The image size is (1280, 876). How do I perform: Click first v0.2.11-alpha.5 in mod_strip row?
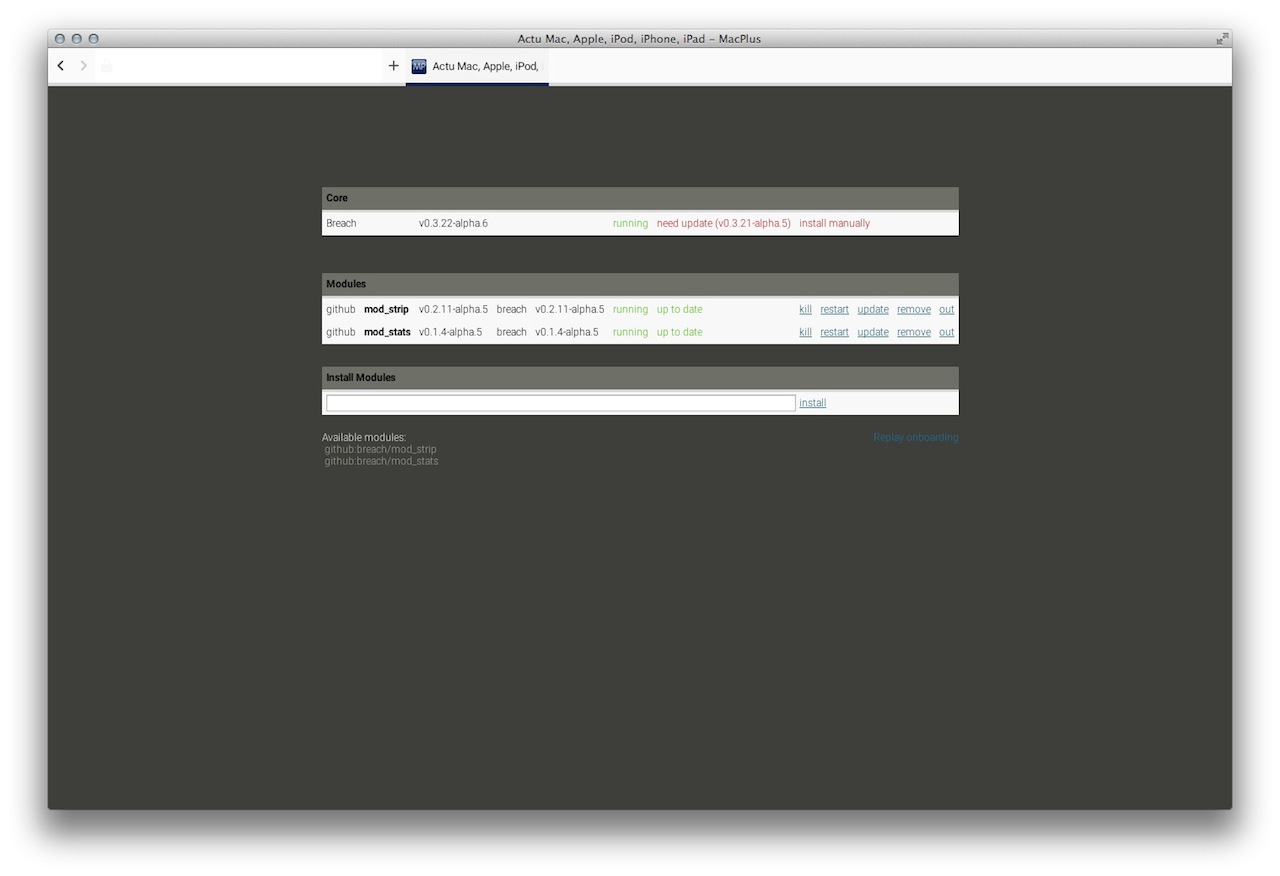pos(453,310)
